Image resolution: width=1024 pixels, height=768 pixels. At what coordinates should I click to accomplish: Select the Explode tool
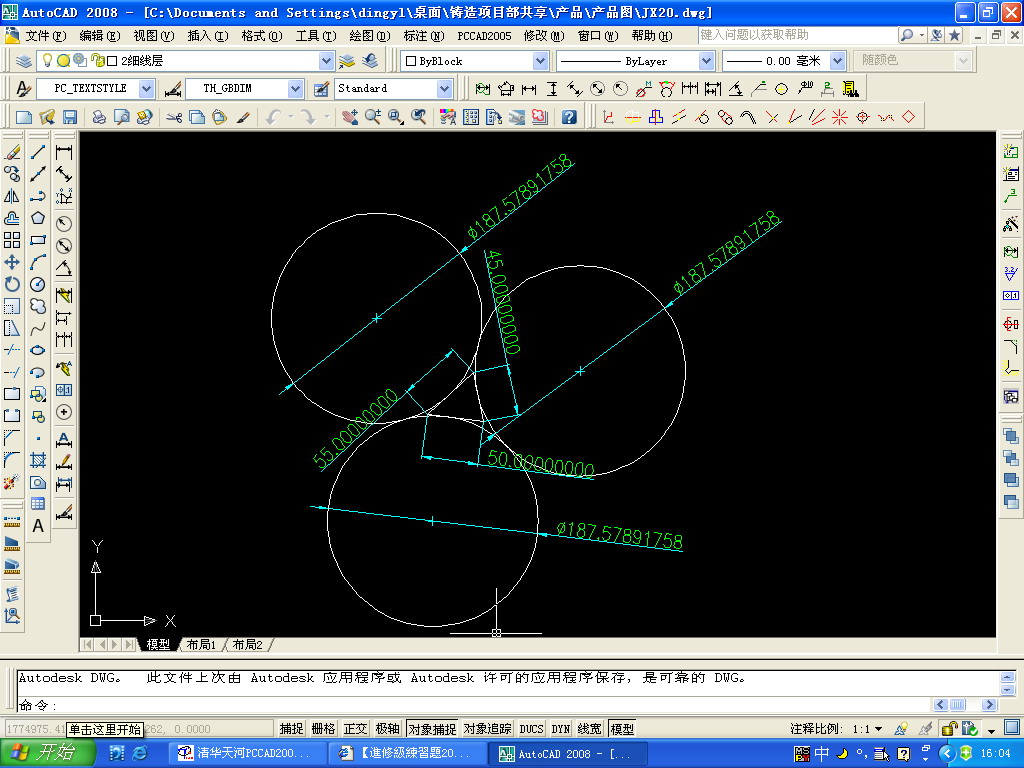coord(12,483)
